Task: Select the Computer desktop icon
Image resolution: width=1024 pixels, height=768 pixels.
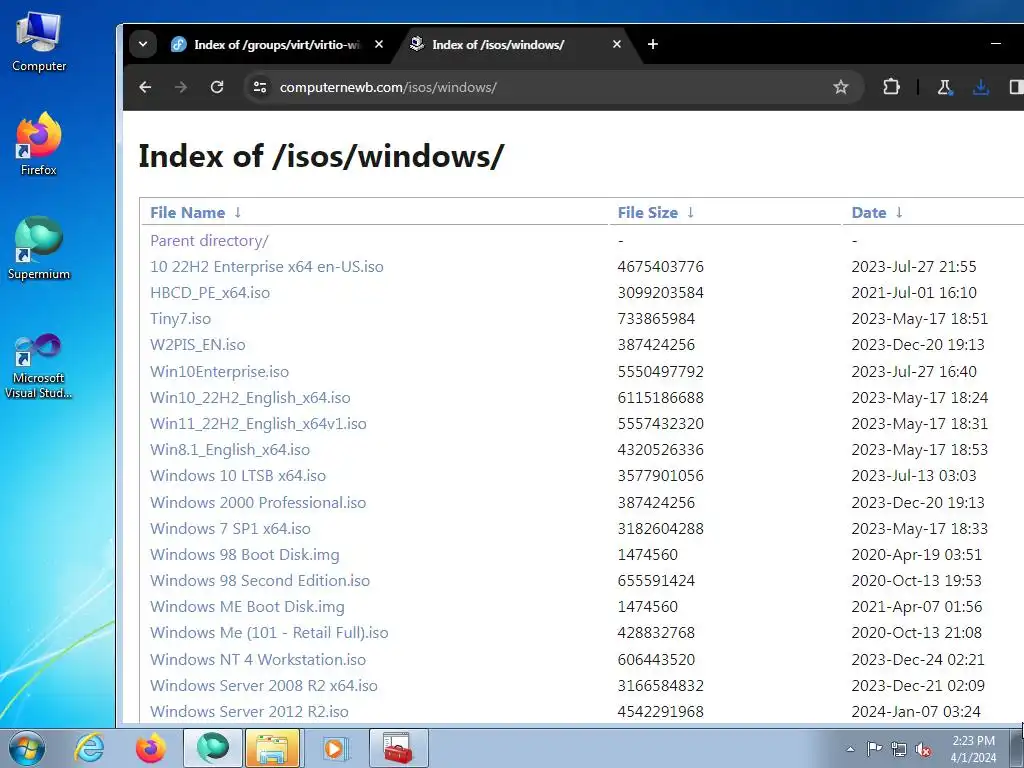Action: pyautogui.click(x=39, y=42)
